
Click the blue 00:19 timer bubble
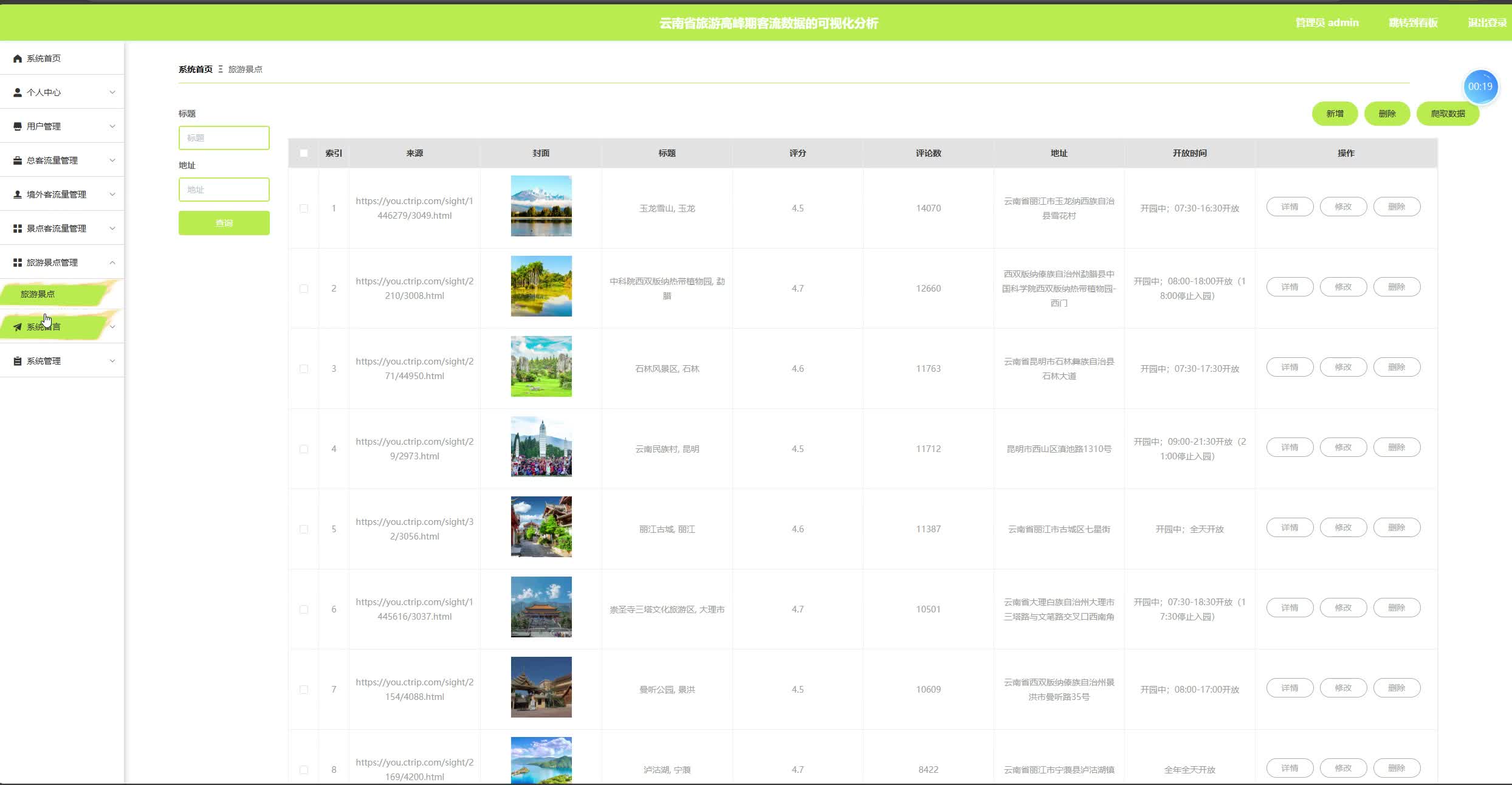coord(1480,87)
